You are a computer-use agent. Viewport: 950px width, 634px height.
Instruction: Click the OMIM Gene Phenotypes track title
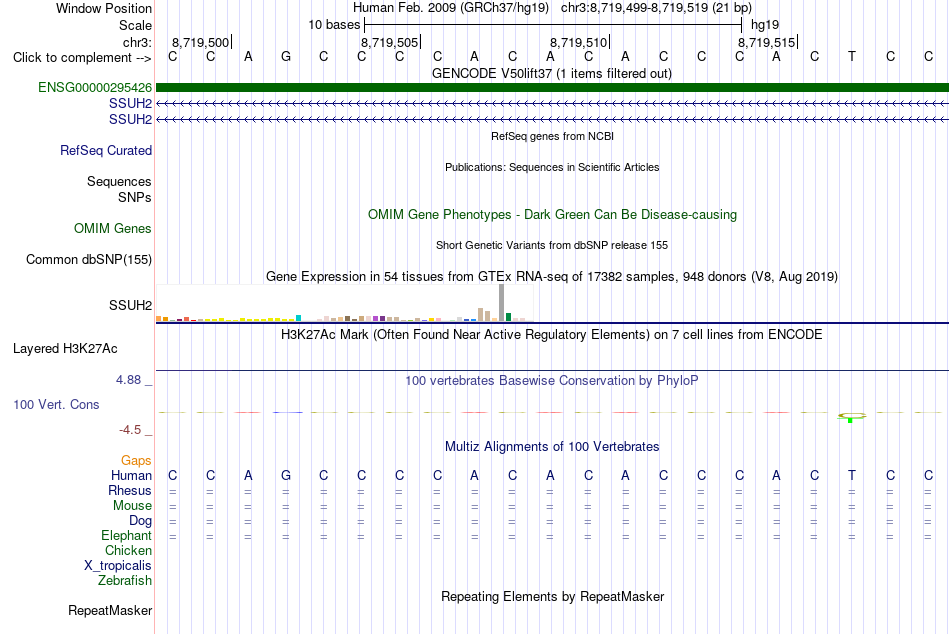[552, 215]
